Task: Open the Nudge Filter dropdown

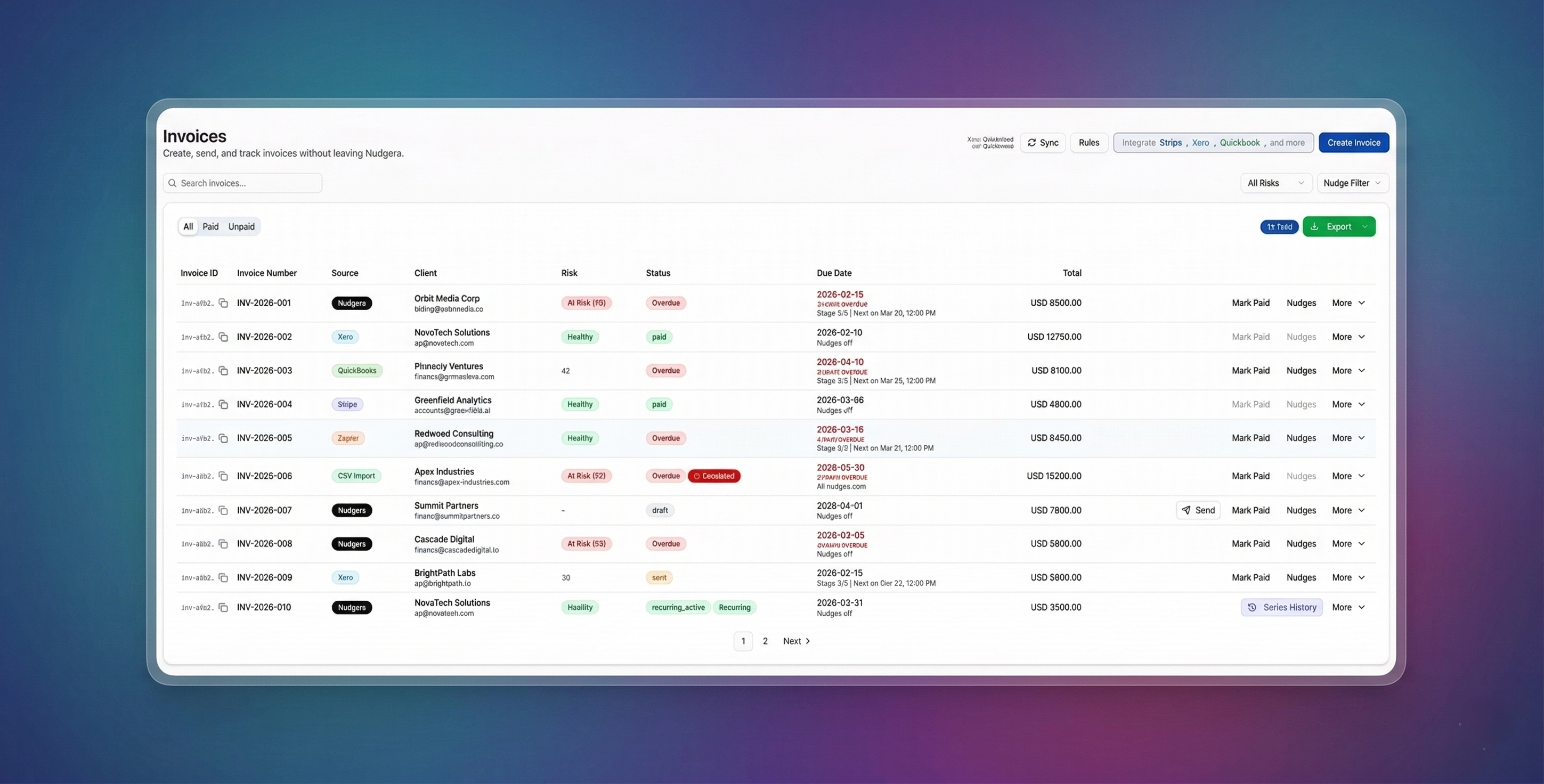Action: (1352, 183)
